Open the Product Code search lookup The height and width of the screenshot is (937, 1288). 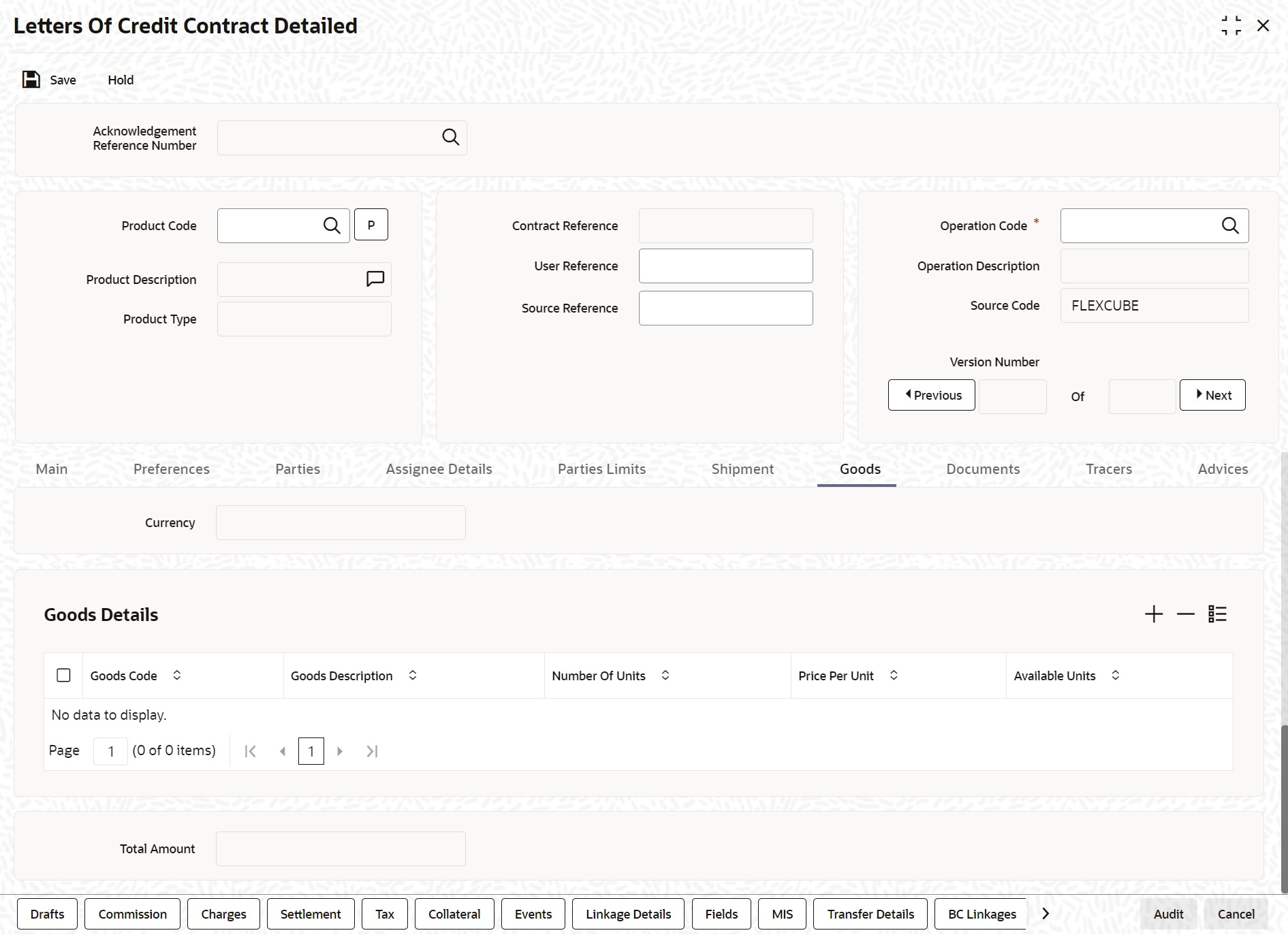(332, 225)
